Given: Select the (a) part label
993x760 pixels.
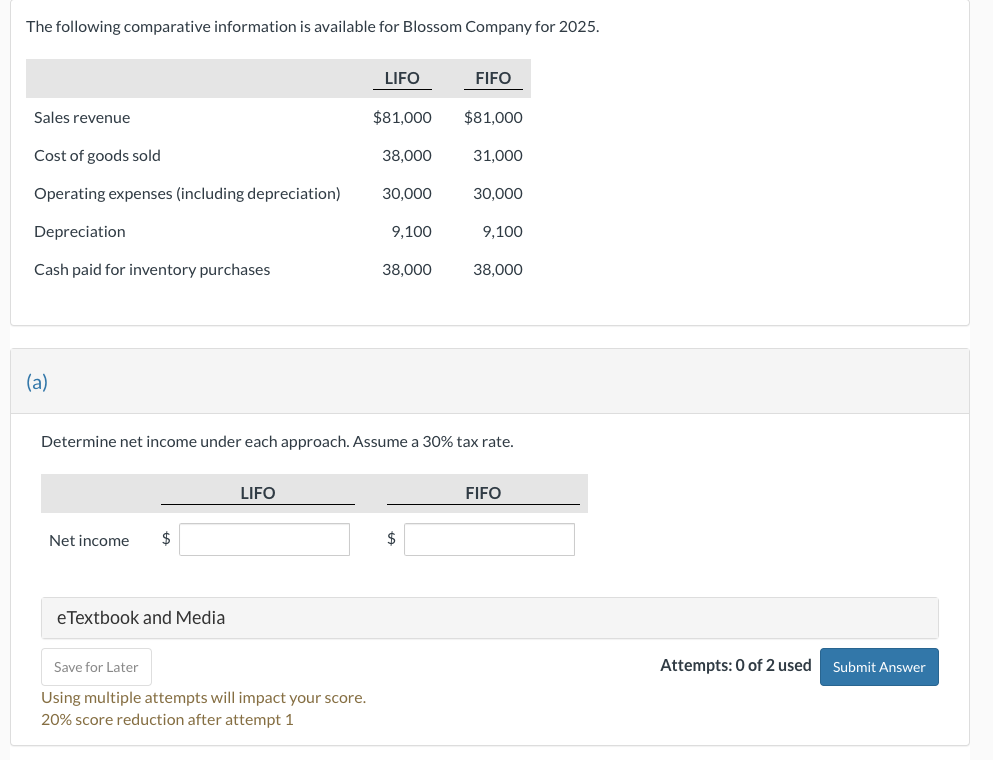Looking at the screenshot, I should coord(37,382).
